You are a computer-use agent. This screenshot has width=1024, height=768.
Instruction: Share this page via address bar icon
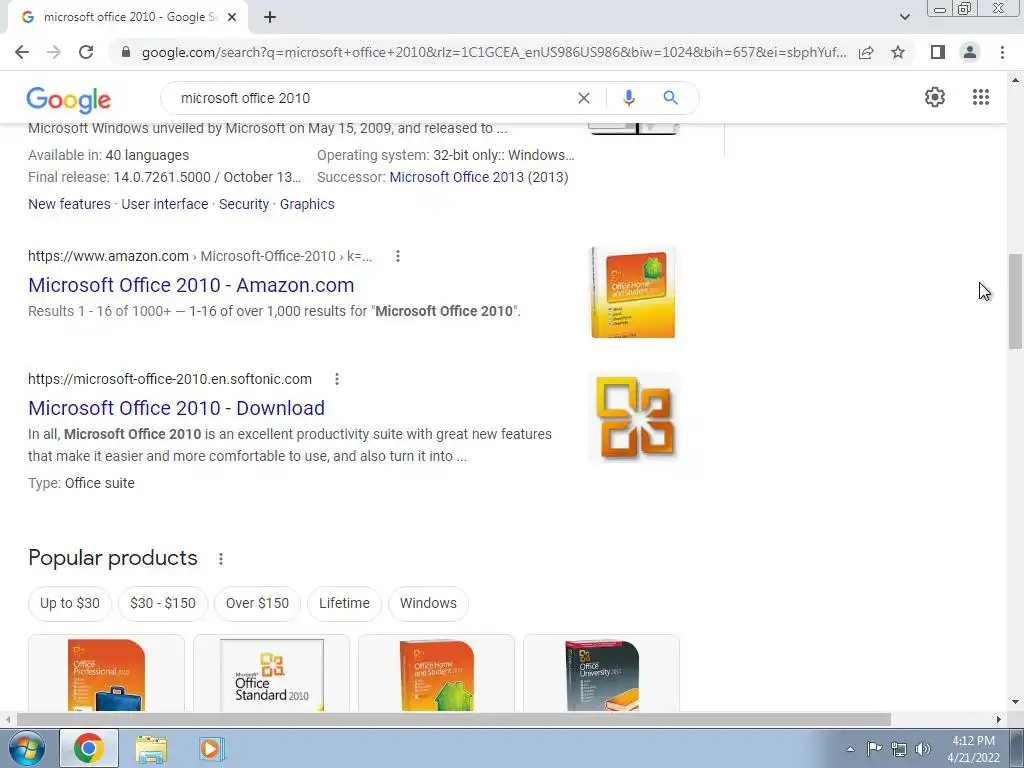866,52
